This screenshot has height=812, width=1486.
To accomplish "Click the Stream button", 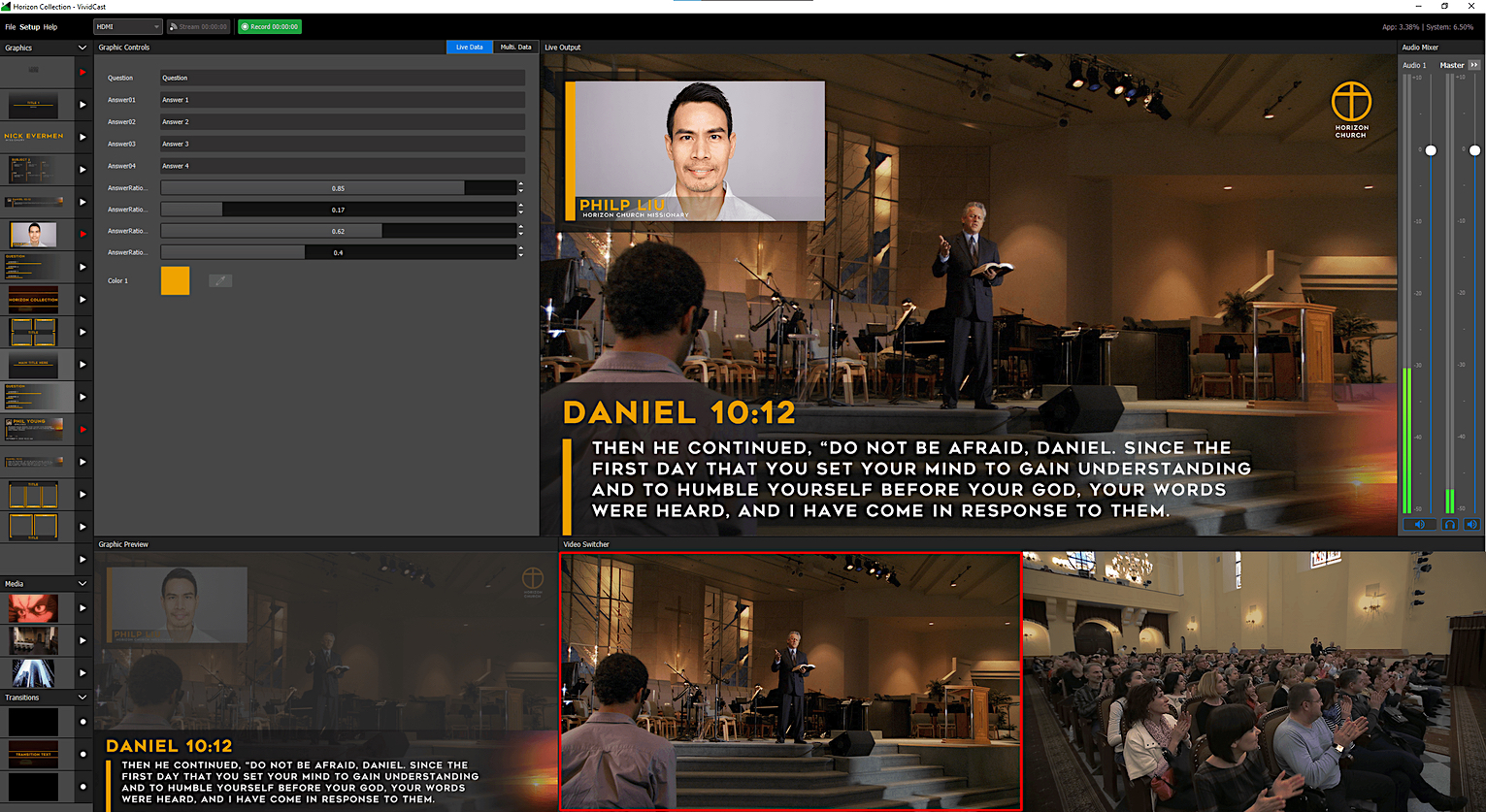I will 199,27.
